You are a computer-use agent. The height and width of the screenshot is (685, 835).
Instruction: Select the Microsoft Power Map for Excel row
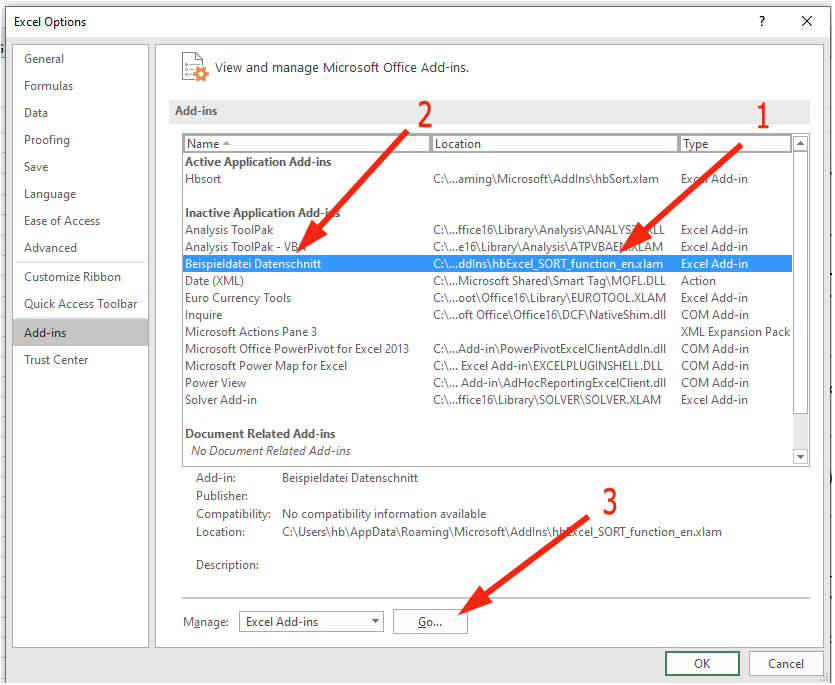[487, 366]
